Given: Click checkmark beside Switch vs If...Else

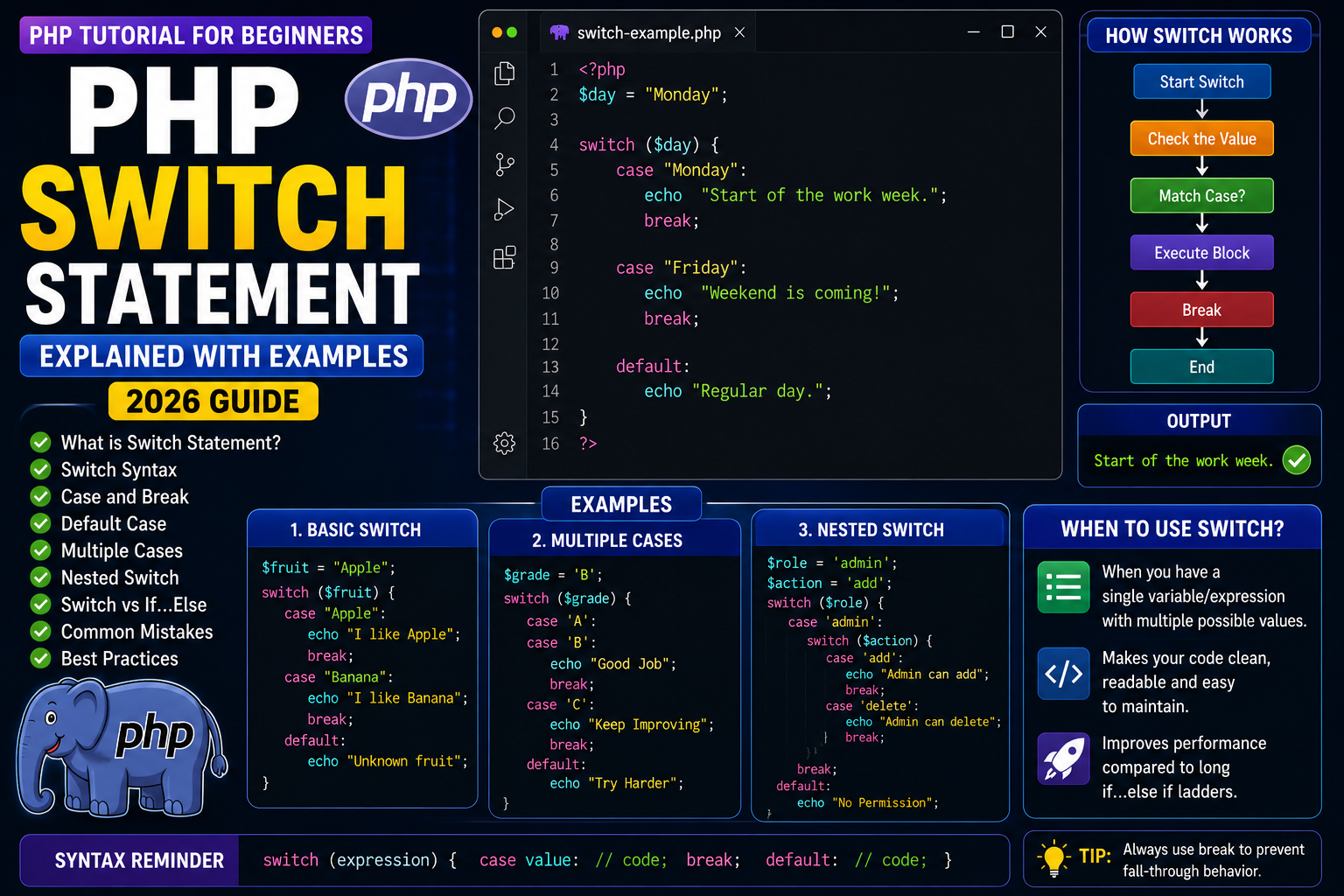Looking at the screenshot, I should [41, 605].
